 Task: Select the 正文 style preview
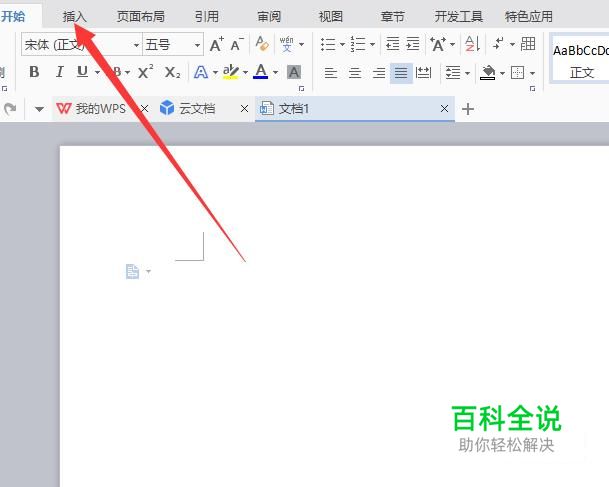tap(579, 59)
